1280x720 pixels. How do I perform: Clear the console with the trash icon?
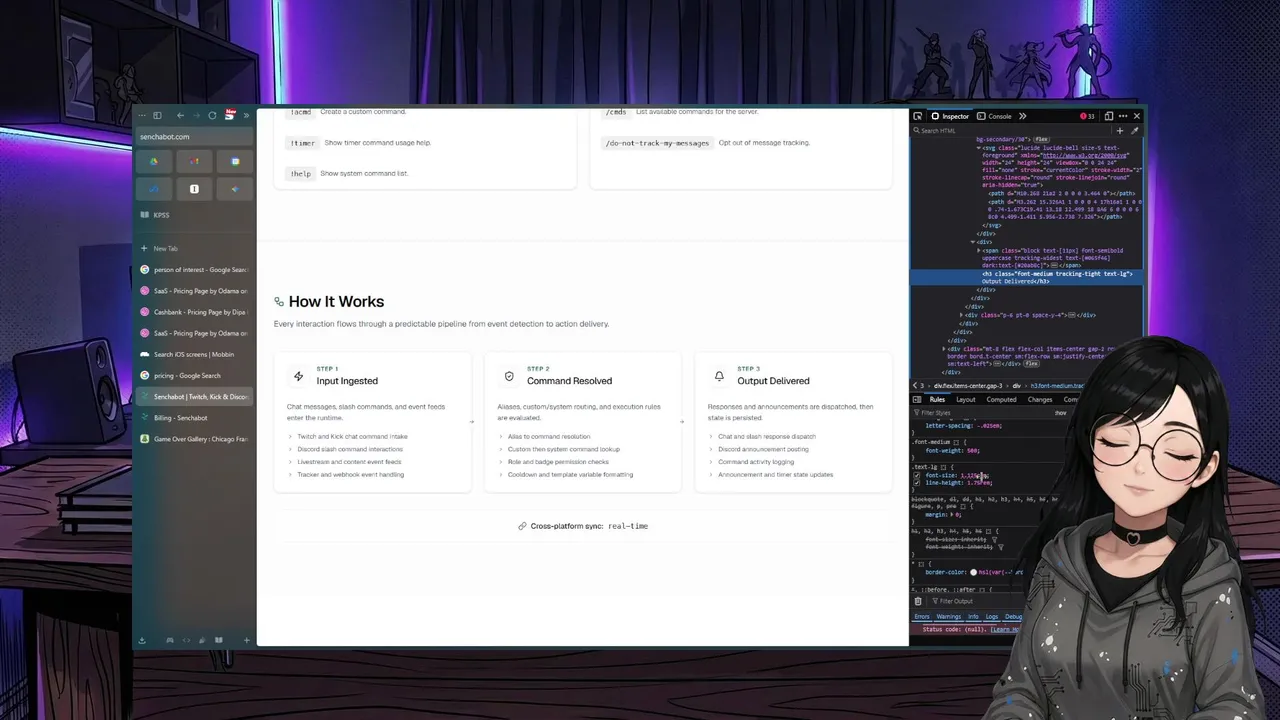tap(918, 601)
